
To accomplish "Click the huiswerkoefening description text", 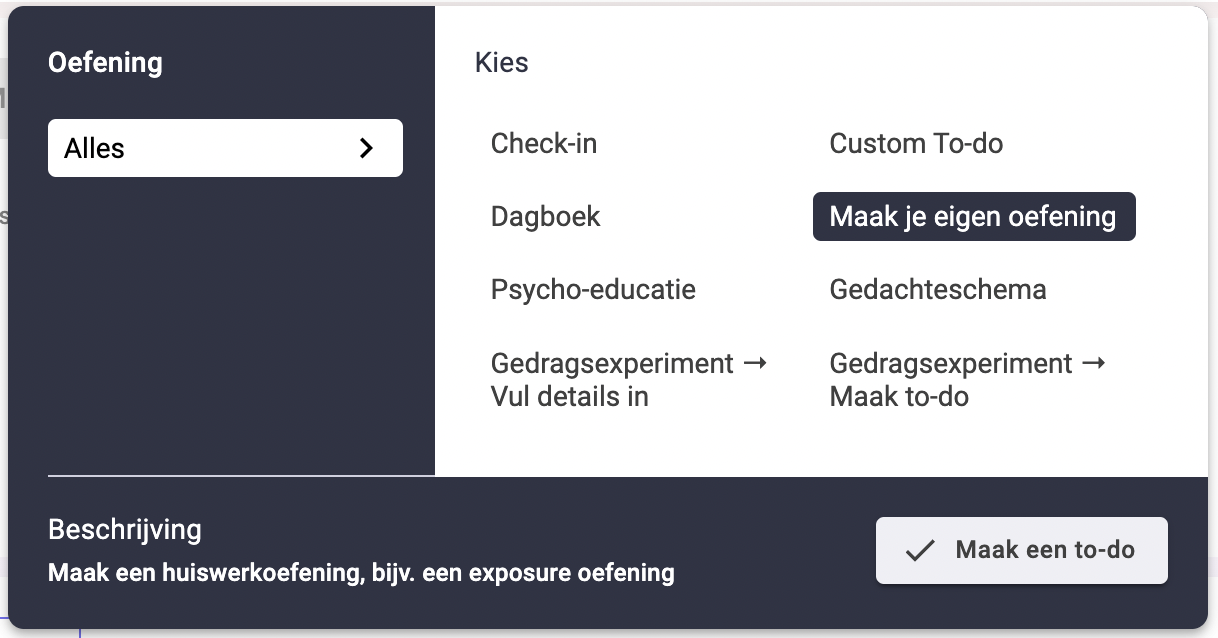I will coord(361,573).
